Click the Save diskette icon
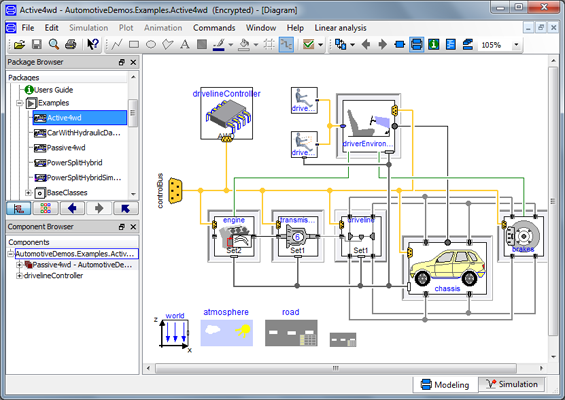Screen dimensions: 565x400 click(37, 45)
